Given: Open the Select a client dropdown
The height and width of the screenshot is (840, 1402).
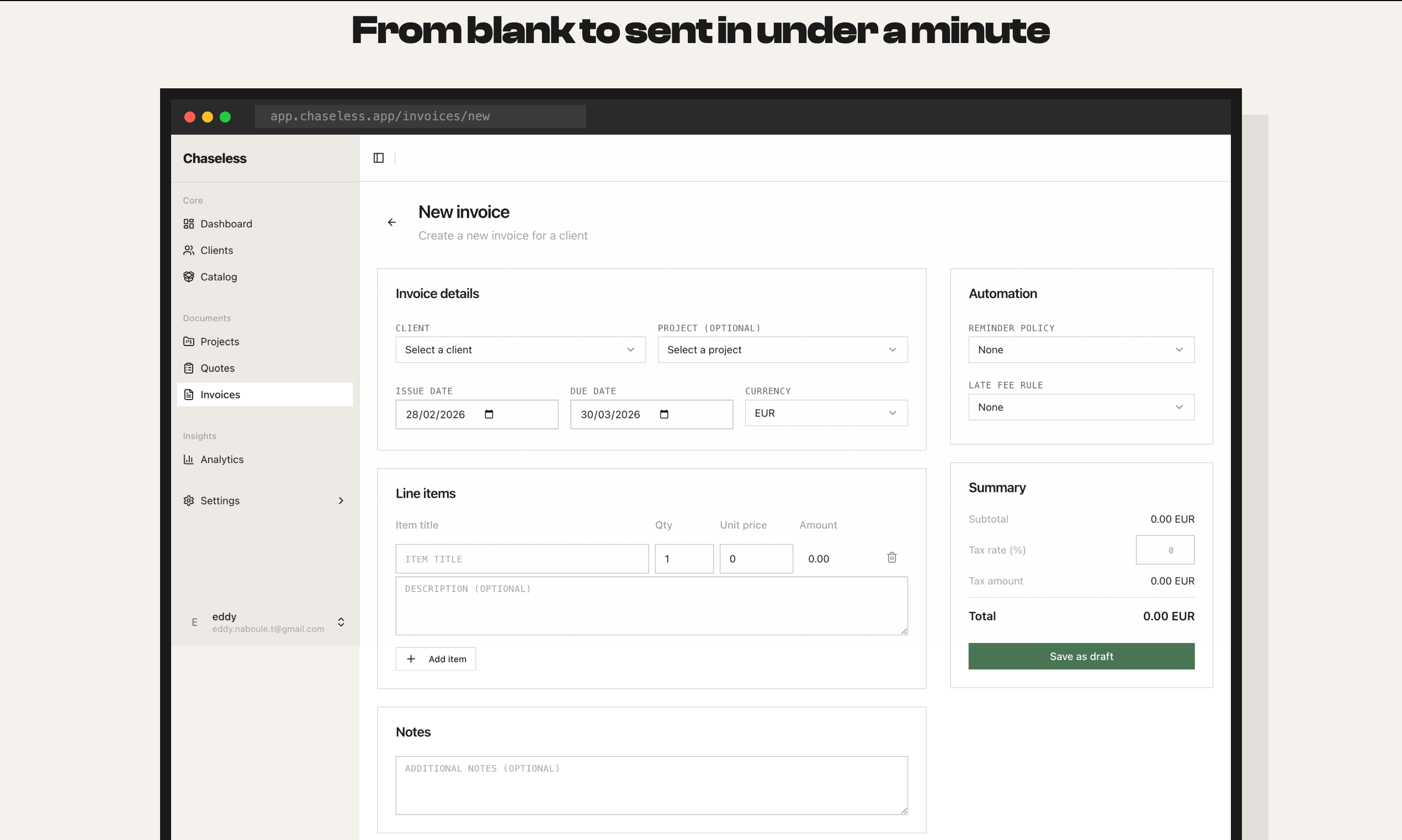Looking at the screenshot, I should tap(520, 350).
